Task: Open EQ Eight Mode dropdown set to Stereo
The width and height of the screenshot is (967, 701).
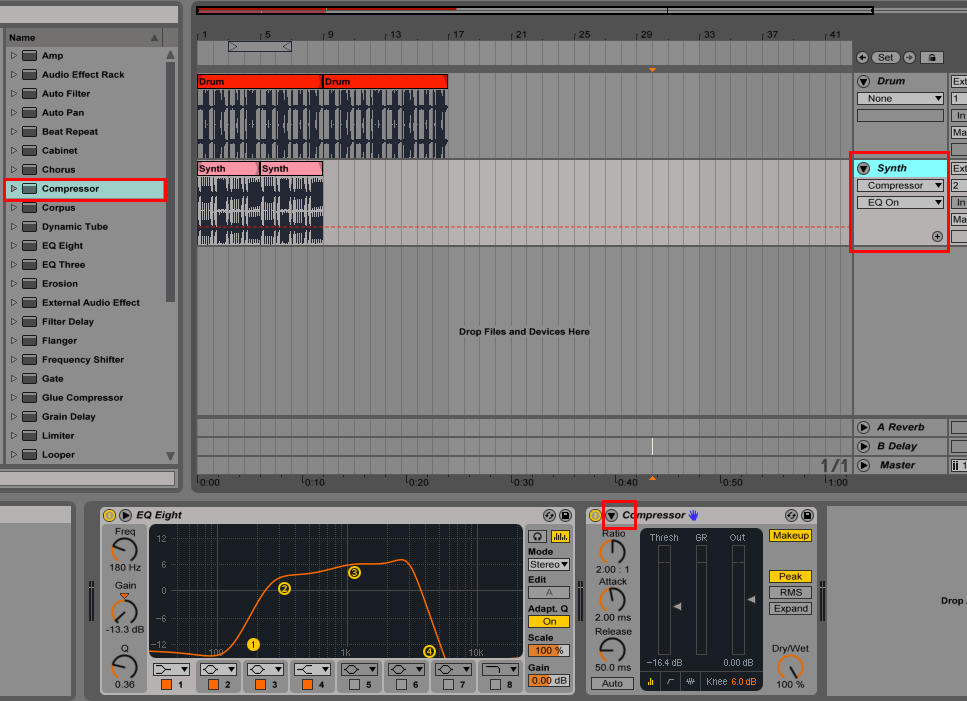Action: pos(549,565)
